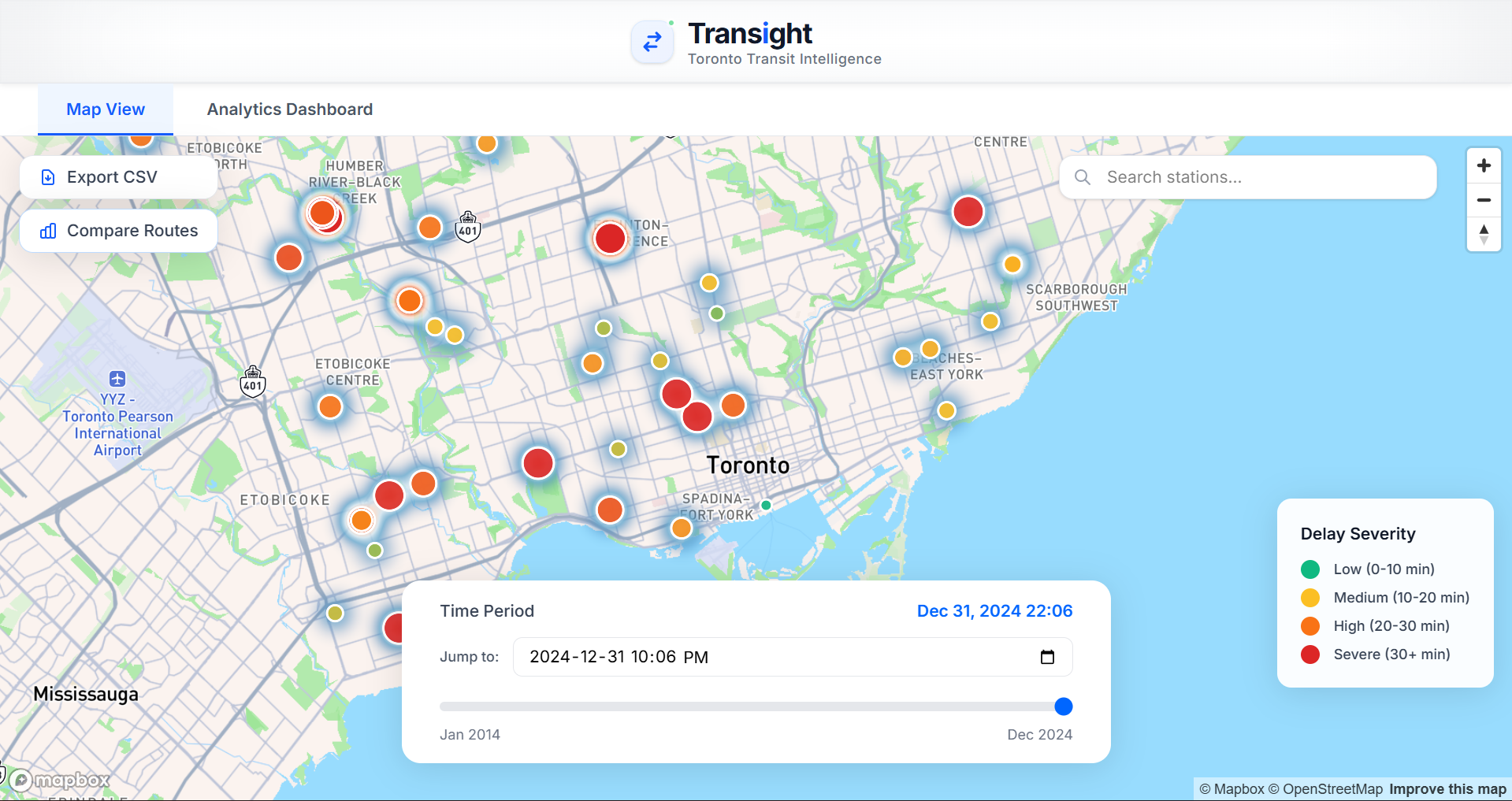Click the Toronto city label on map
Screen dimensions: 1512x801
coord(748,465)
